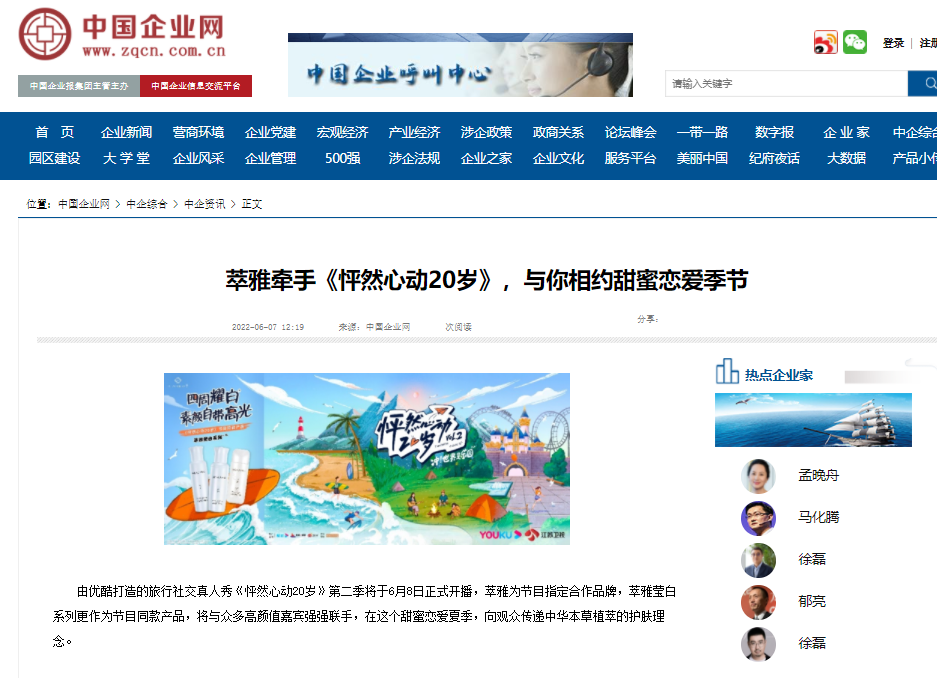Click the red 中国企业信息交流平台 button
This screenshot has height=678, width=937.
coord(196,86)
